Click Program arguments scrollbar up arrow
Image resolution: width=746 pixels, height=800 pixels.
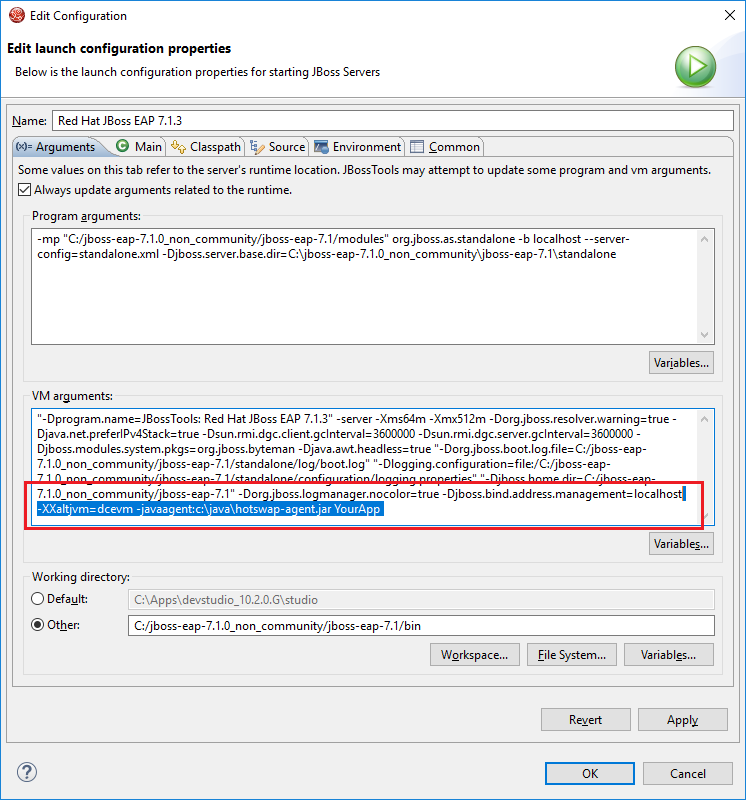705,239
